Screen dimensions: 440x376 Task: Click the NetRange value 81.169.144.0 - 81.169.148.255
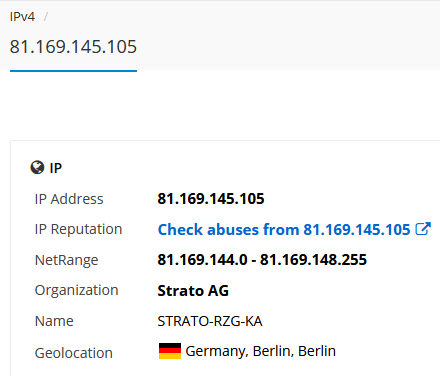[x=262, y=260]
